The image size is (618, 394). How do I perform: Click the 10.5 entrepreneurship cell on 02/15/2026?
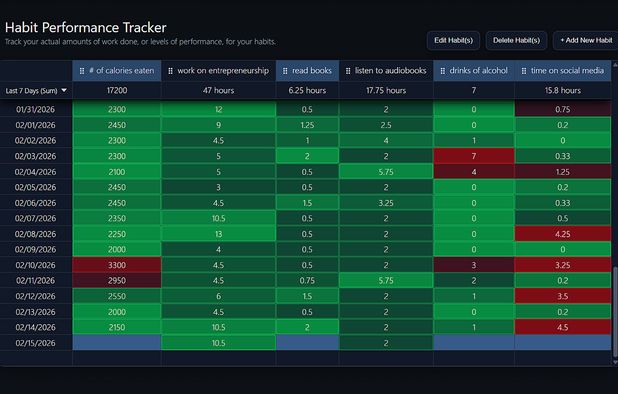coord(219,343)
